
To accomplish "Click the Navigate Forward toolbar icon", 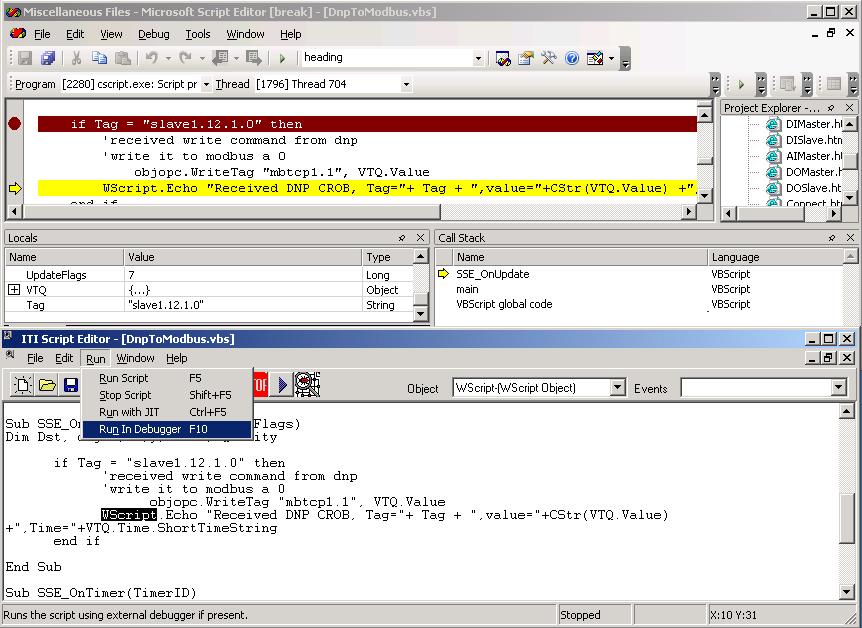I will [x=253, y=58].
